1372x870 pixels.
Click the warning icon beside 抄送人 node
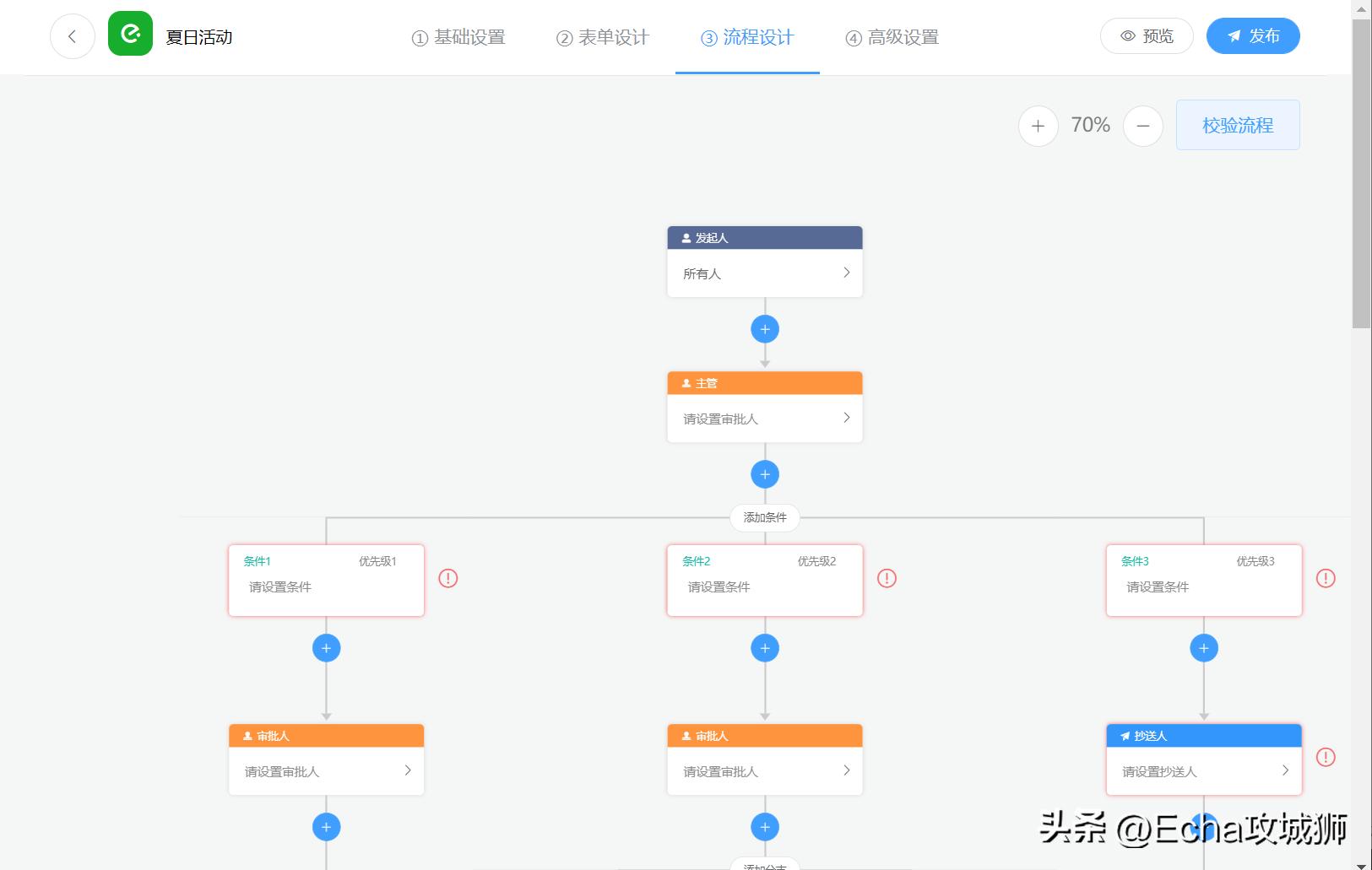1326,757
